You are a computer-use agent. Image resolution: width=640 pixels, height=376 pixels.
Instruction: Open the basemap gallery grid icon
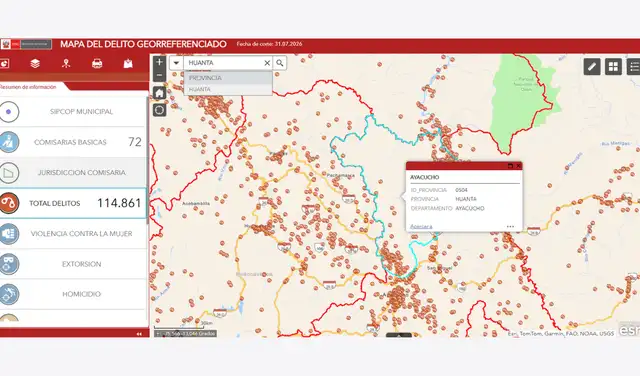click(x=613, y=67)
